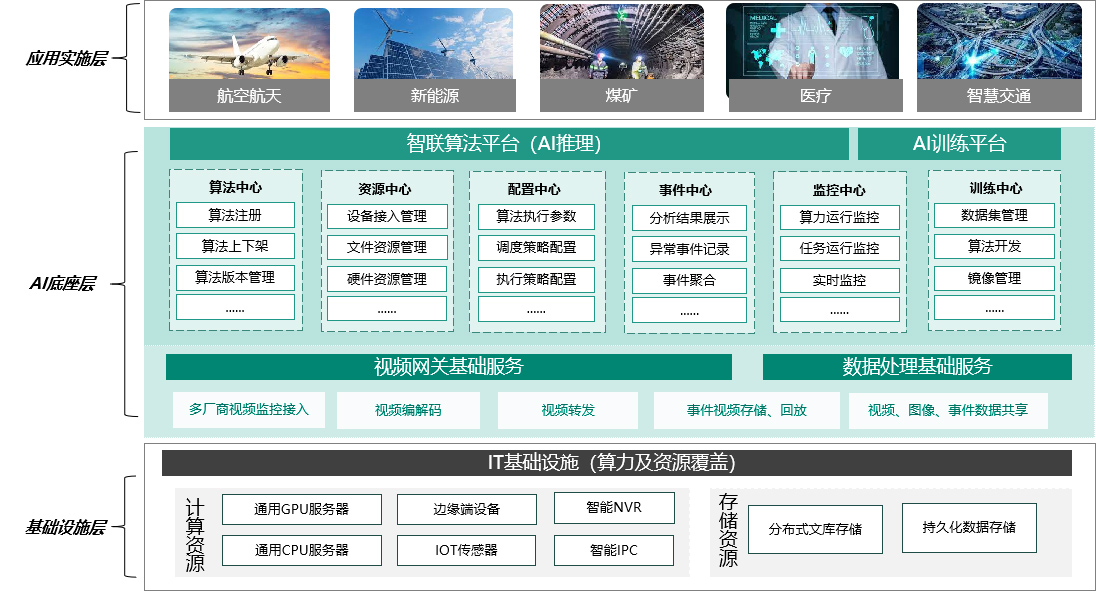Click the 算法注册 box
The width and height of the screenshot is (1096, 592).
(x=235, y=215)
